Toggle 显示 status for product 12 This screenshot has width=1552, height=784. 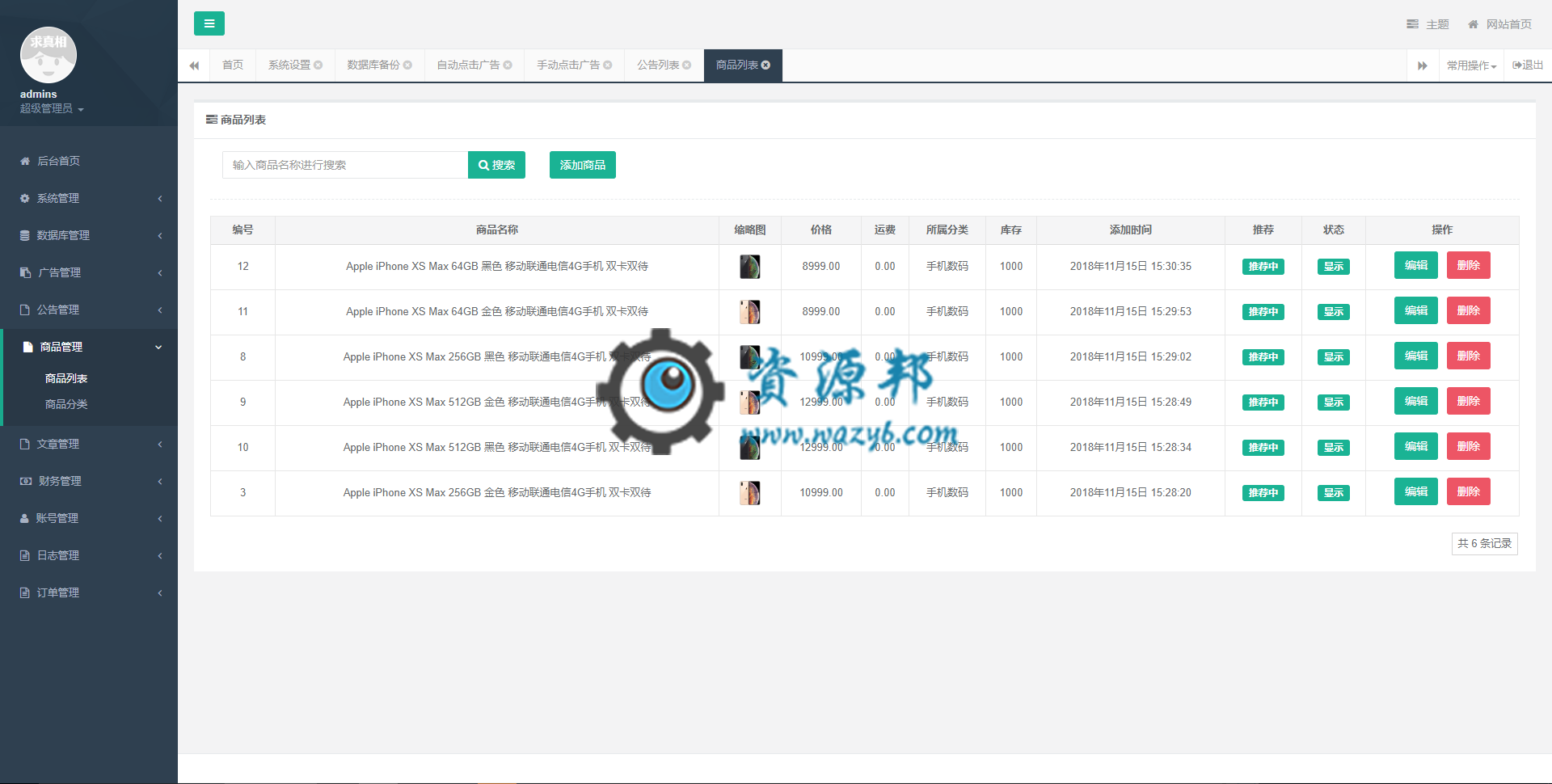tap(1334, 267)
